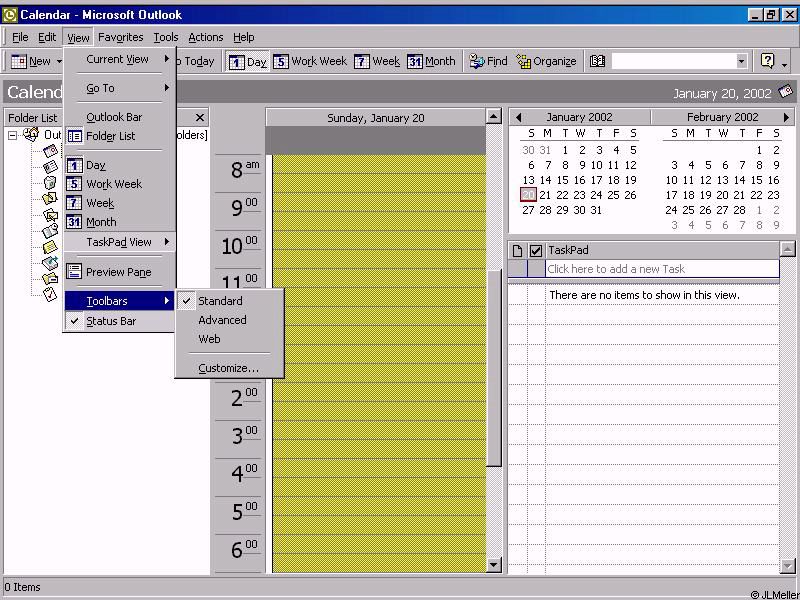Open the Actions menu
Screen dimensions: 800x600
tap(206, 37)
